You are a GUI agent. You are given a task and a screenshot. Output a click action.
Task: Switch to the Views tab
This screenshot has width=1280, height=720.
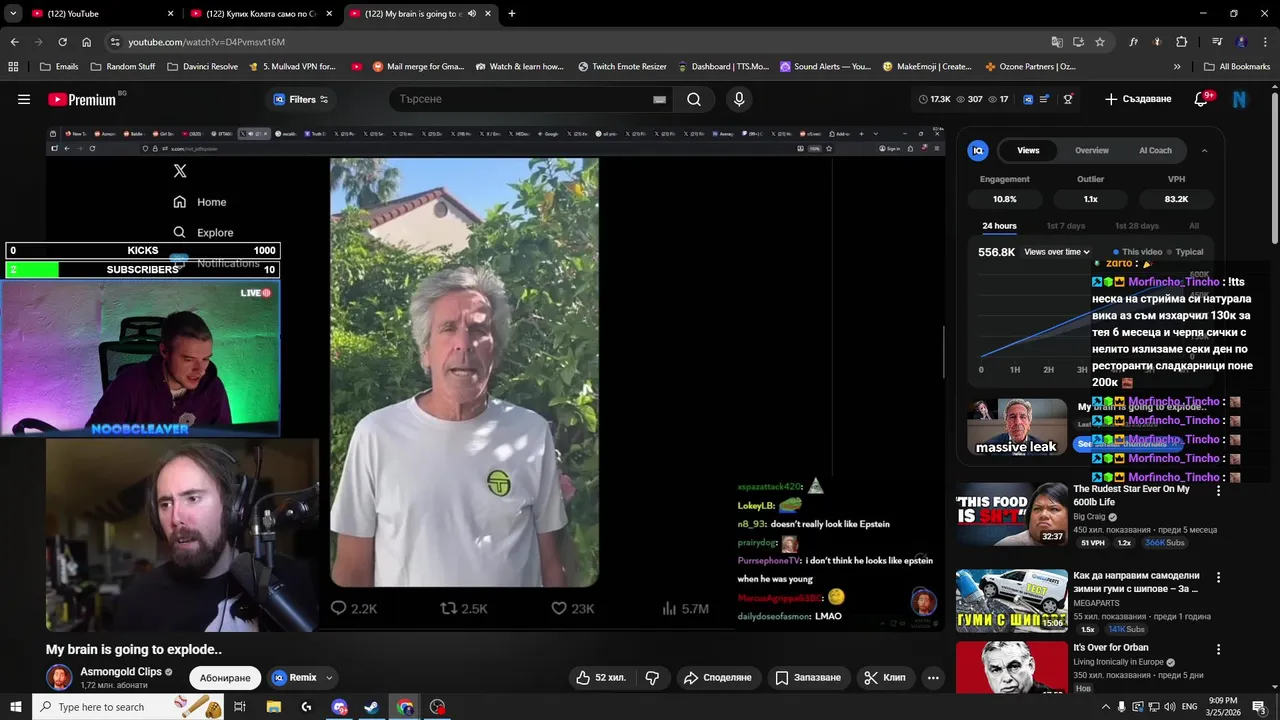[x=1028, y=150]
